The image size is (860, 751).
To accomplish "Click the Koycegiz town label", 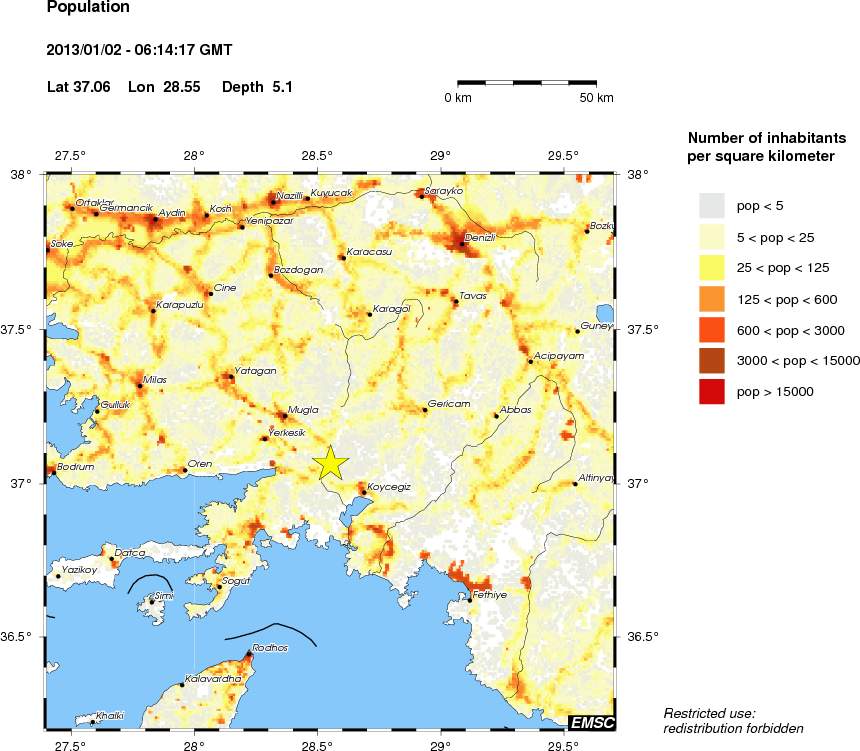I will coord(389,487).
